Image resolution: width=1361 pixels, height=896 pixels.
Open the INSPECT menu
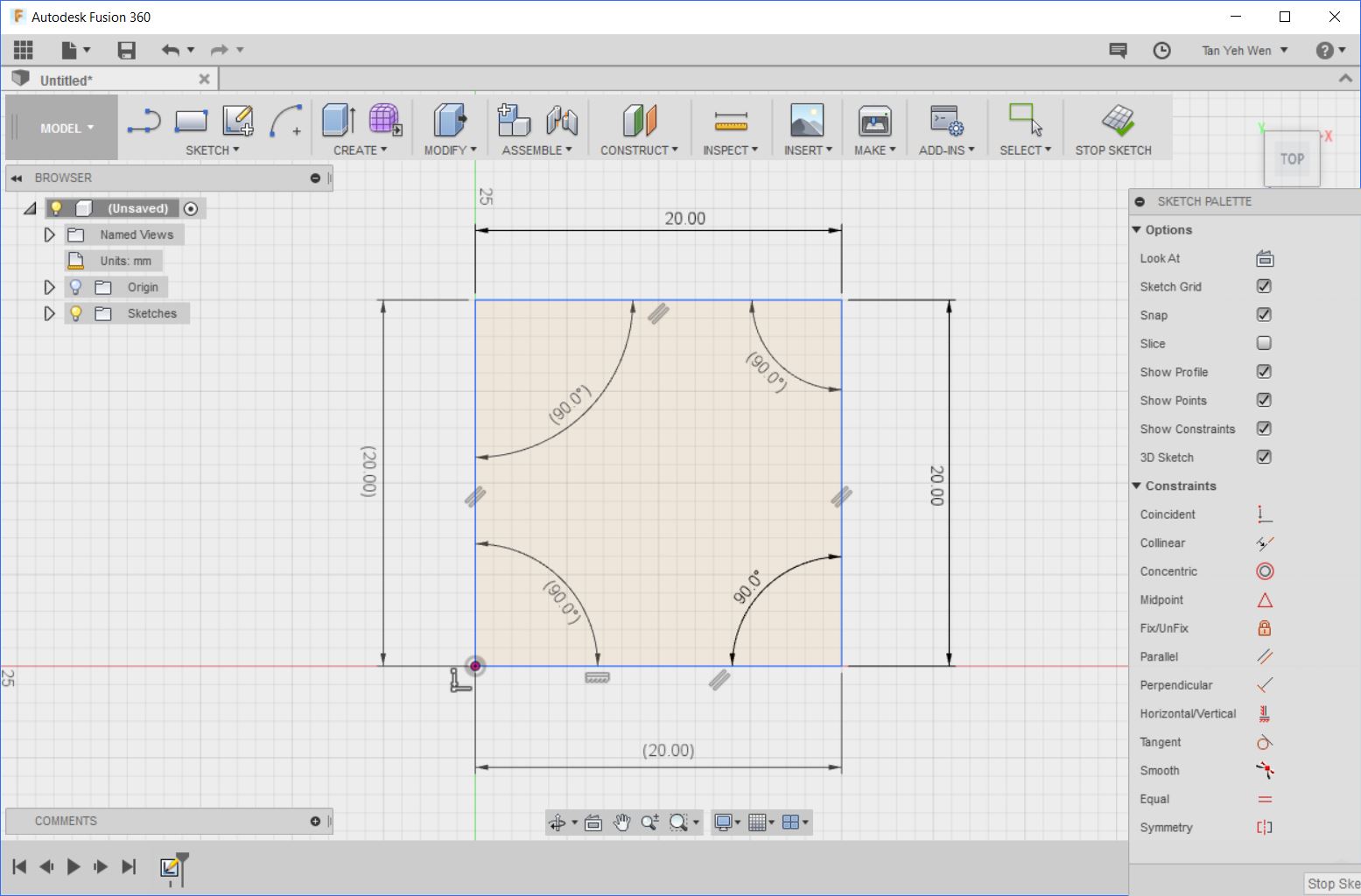point(730,150)
